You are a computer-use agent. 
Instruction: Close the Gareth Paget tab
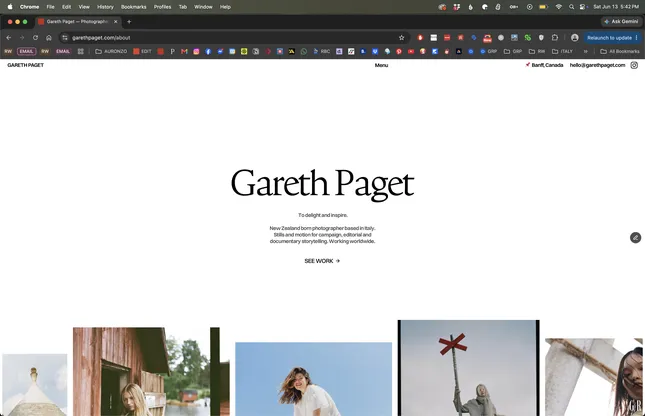116,22
